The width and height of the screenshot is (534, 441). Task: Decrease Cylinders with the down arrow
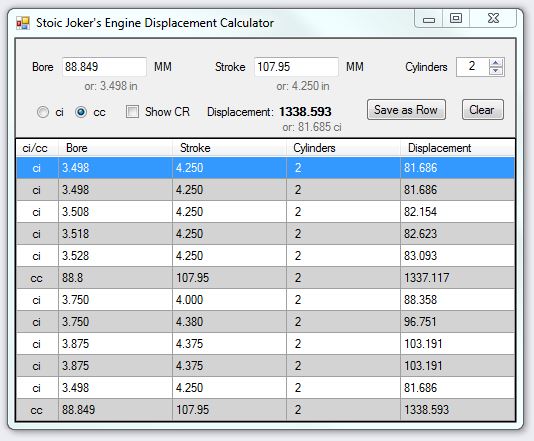(x=496, y=70)
